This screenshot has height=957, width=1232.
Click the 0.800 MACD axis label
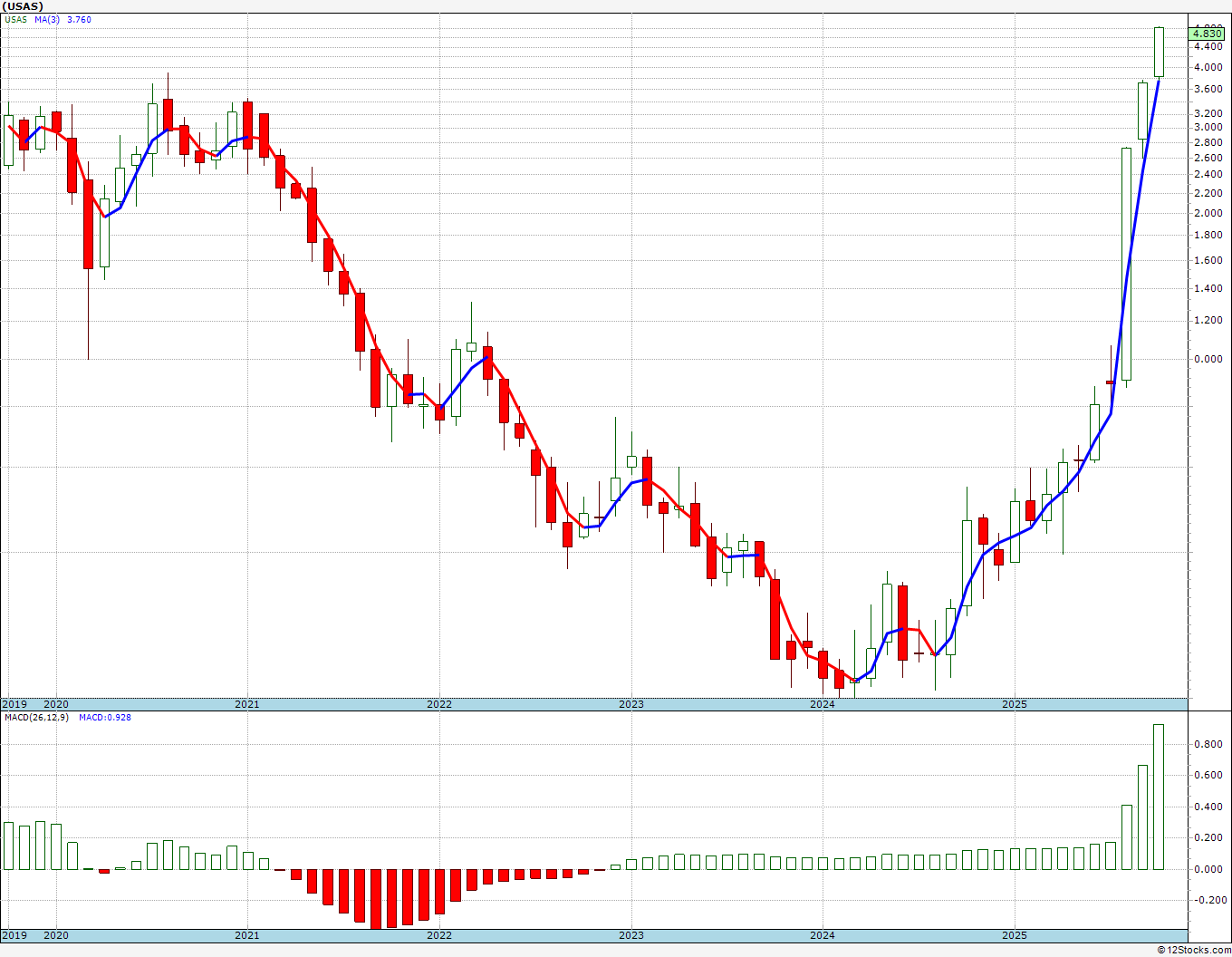[1208, 745]
